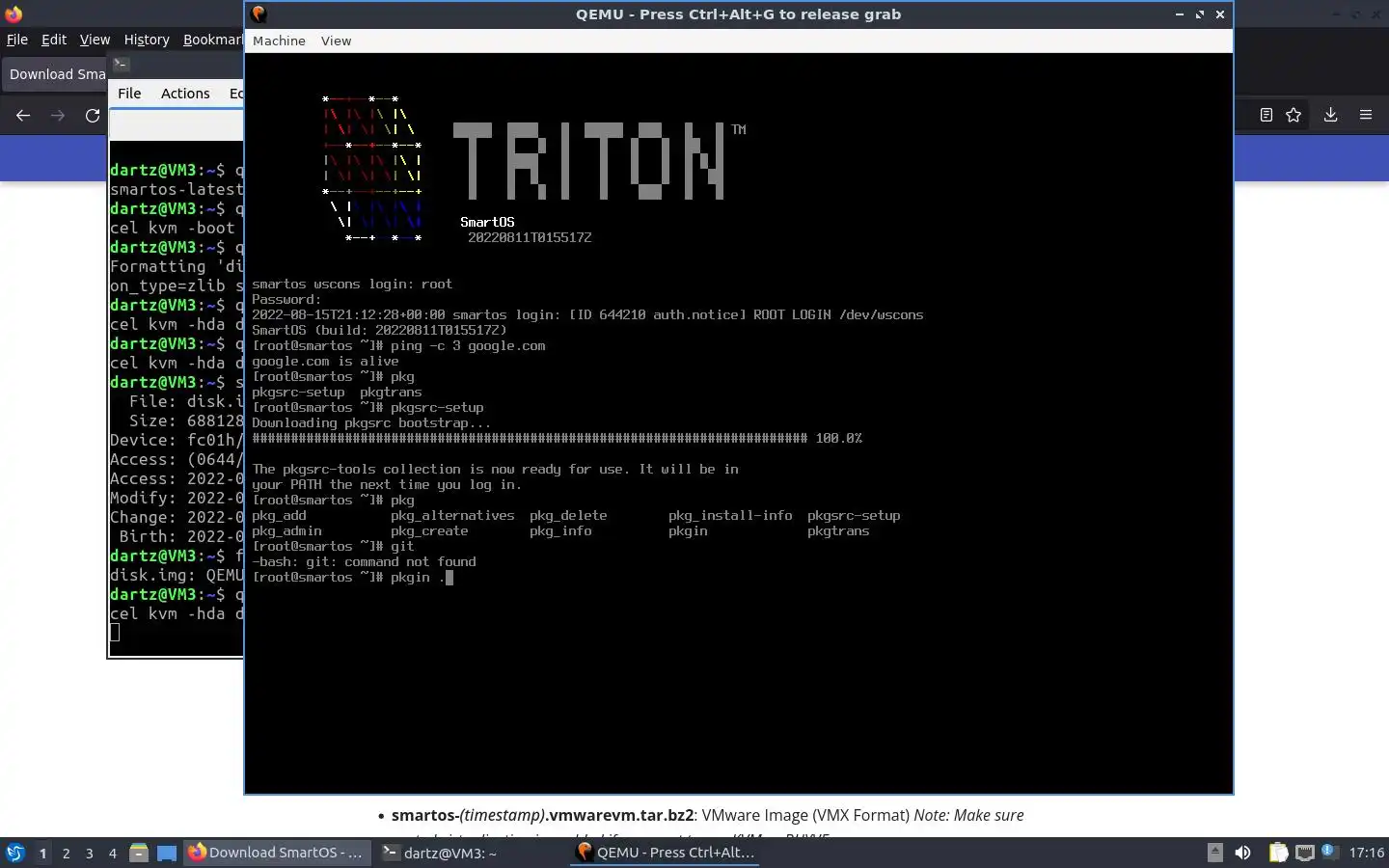Click 'smartos wscons login: root' line

[352, 284]
